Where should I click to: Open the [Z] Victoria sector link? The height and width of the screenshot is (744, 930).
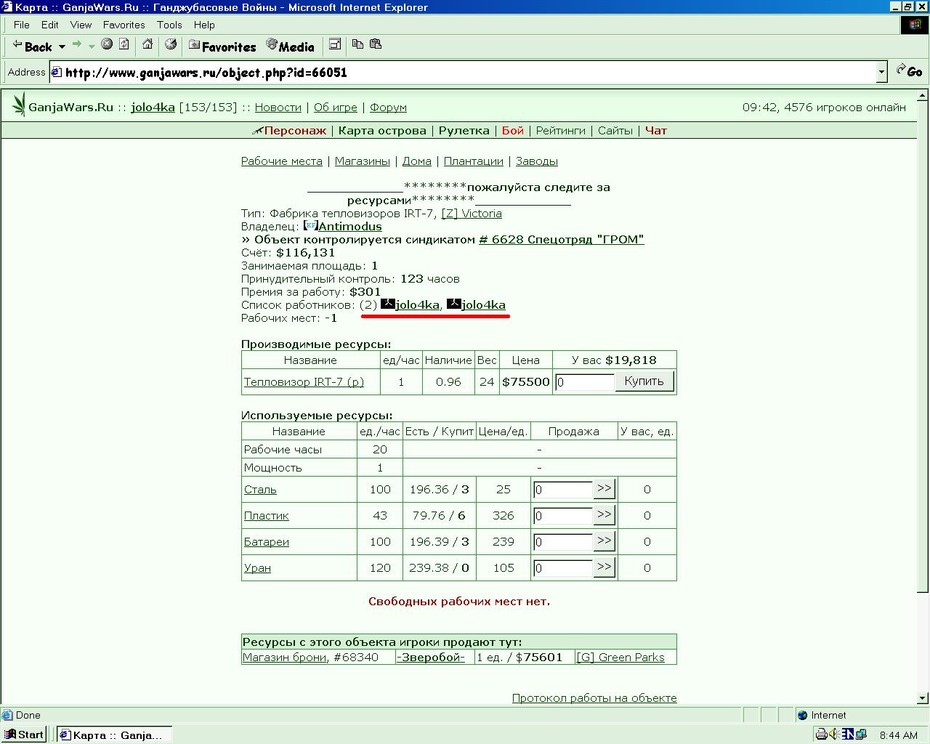(x=472, y=213)
